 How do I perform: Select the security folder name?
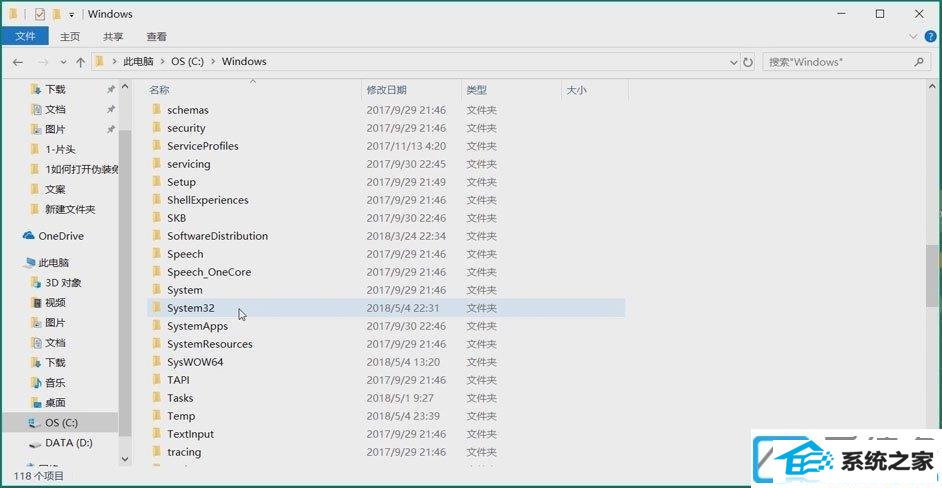point(186,127)
